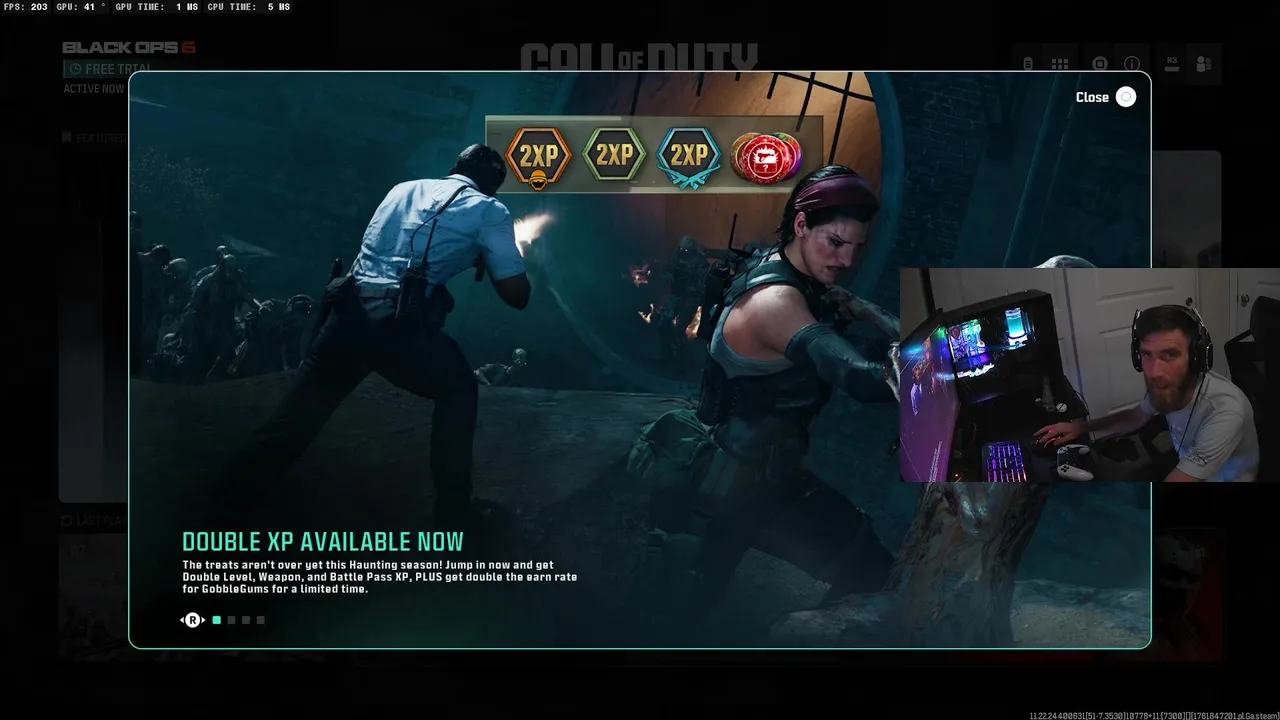Click the BLACK OPS 6 title behind popup
Viewport: 1280px width, 720px height.
[x=129, y=48]
